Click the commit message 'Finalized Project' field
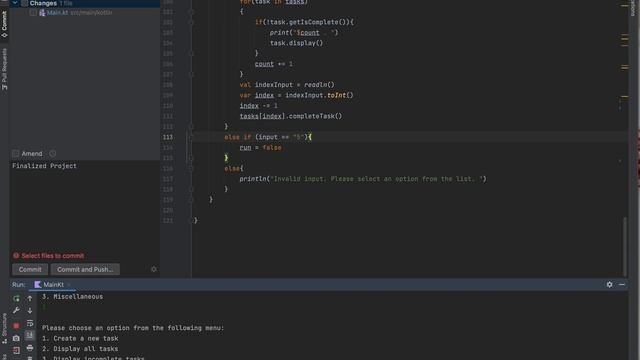The width and height of the screenshot is (640, 360). click(x=85, y=204)
